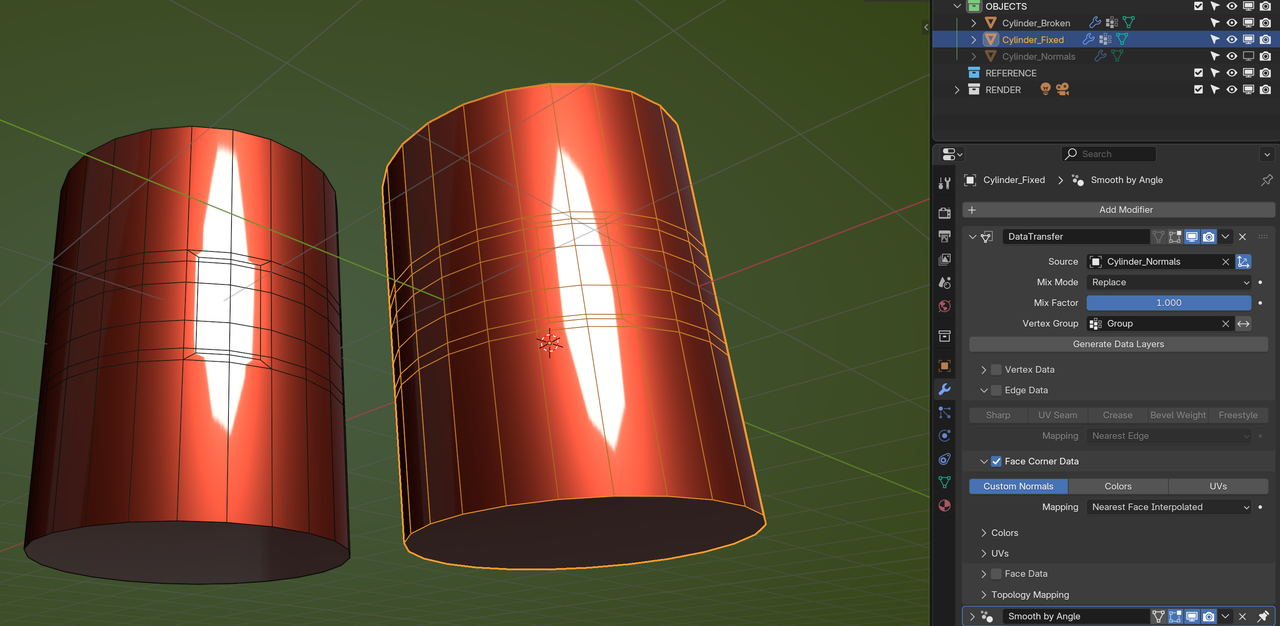Select the Custom Normals data type
Viewport: 1280px width, 626px height.
(x=1018, y=487)
